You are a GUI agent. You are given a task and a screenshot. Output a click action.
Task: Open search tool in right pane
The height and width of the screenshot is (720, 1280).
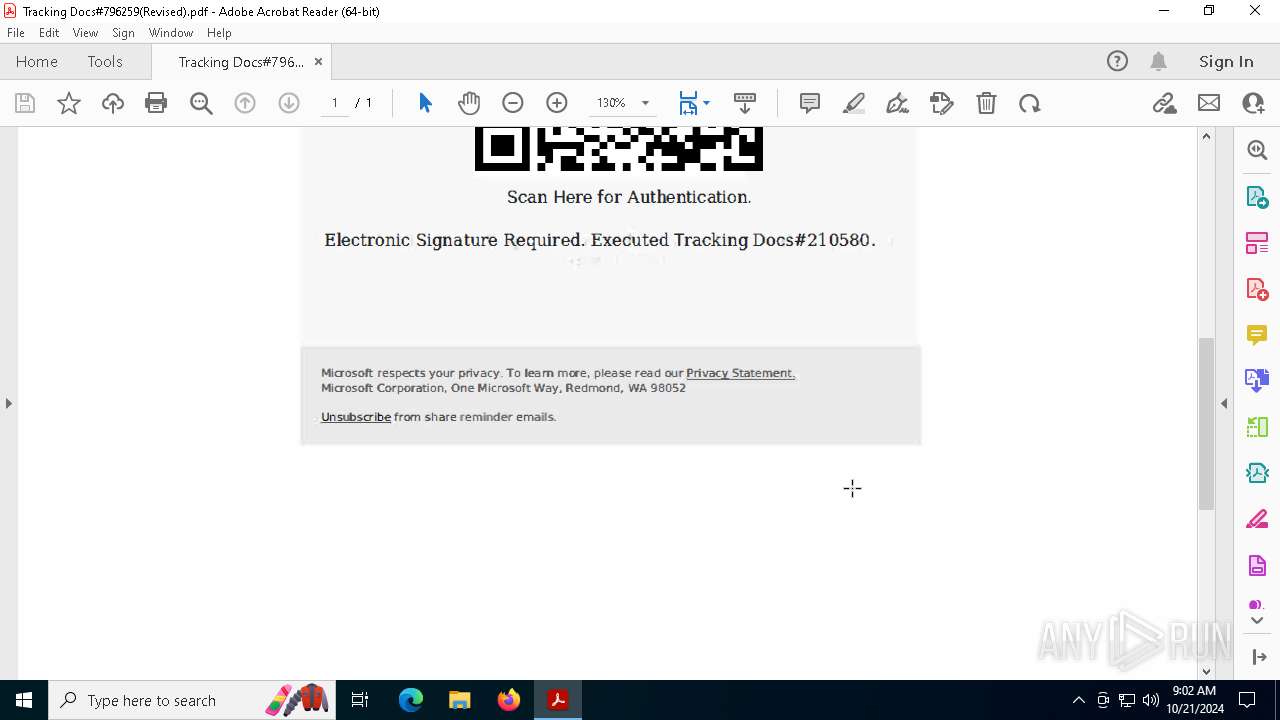coord(1257,150)
